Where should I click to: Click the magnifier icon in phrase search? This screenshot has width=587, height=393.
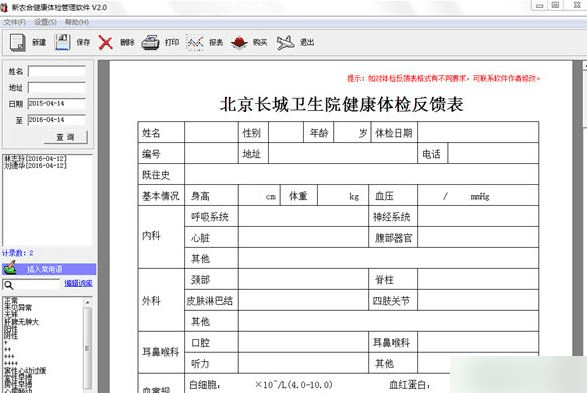[9, 285]
